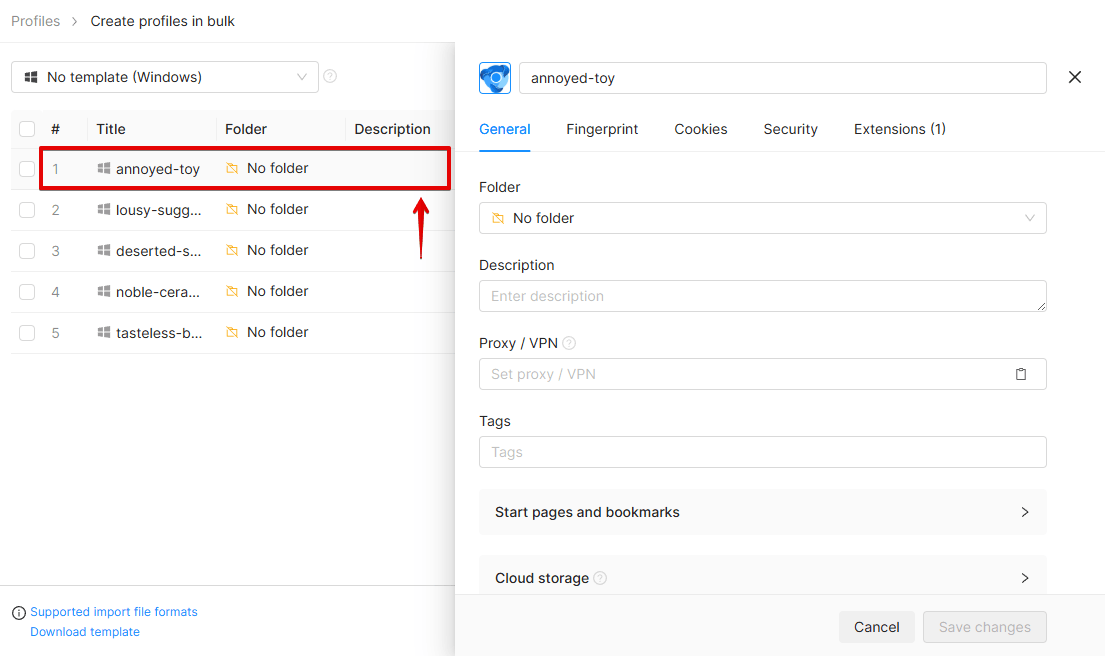Viewport: 1105px width, 656px height.
Task: Click Create profiles in bulk breadcrumb
Action: (162, 21)
